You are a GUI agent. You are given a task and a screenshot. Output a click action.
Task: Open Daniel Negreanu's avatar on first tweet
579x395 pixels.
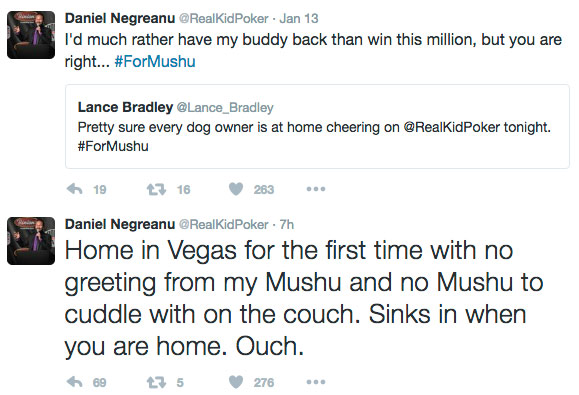coord(31,35)
